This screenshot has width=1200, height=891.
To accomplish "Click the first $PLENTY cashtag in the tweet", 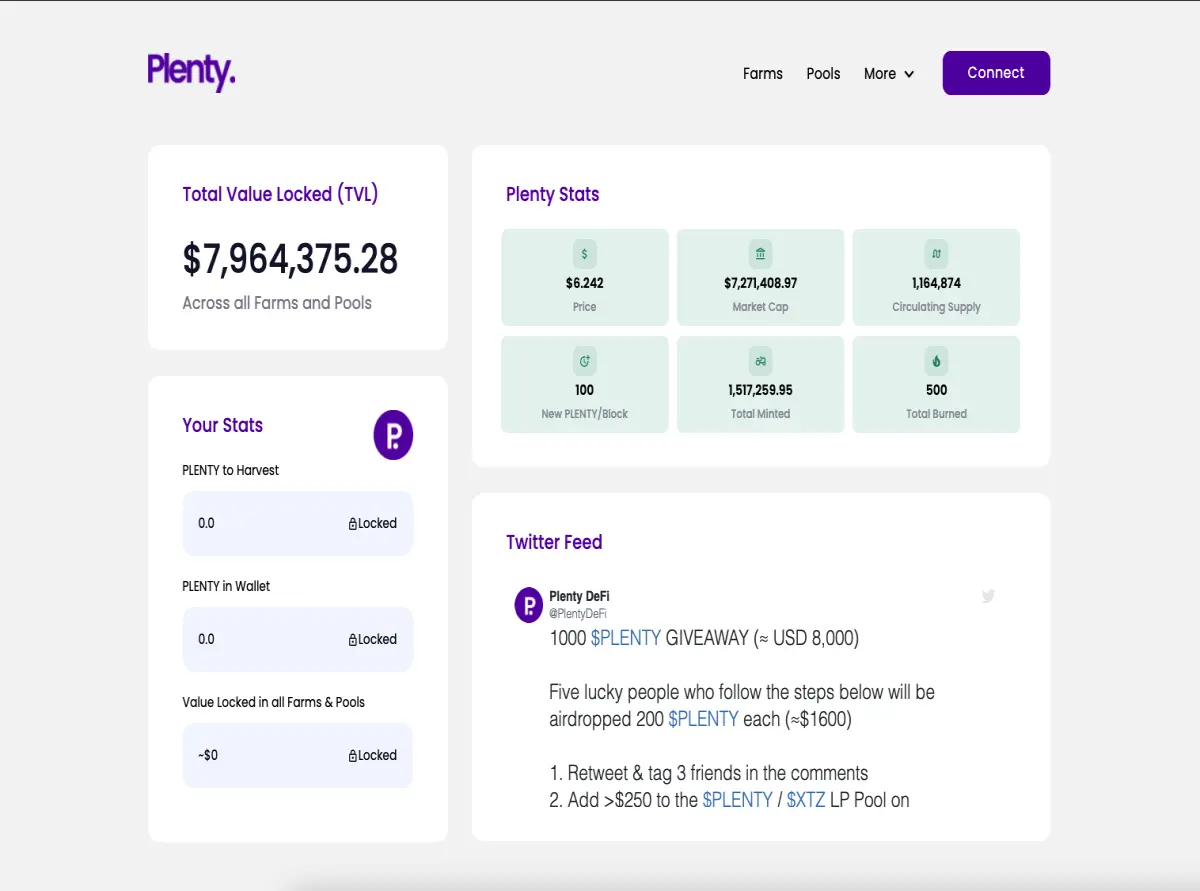I will [626, 638].
